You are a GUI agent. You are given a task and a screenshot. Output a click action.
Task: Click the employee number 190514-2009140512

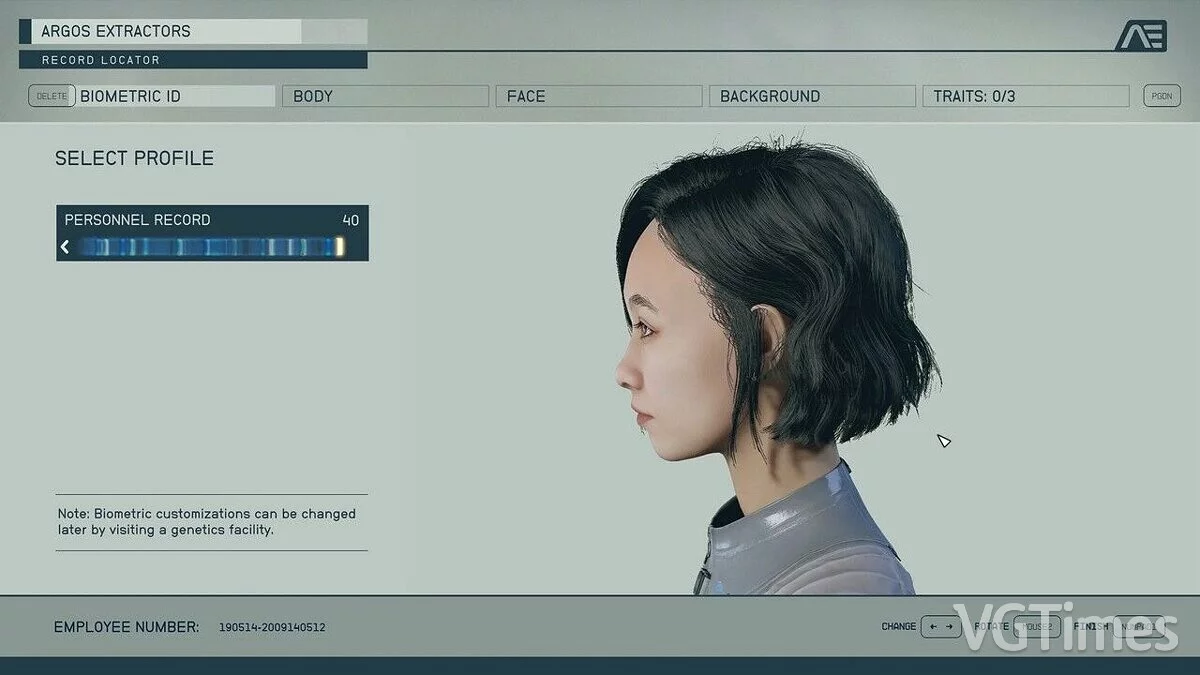272,627
